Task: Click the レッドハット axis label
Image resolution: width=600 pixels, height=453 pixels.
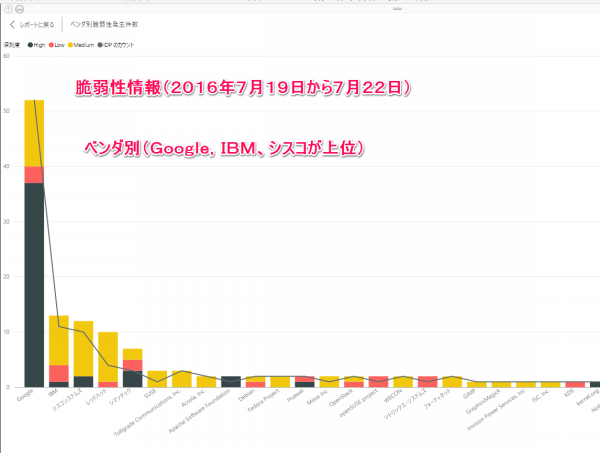Action: (x=96, y=398)
